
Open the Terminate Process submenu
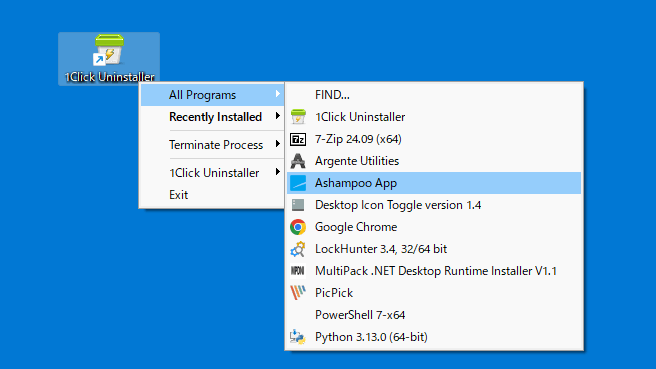213,145
